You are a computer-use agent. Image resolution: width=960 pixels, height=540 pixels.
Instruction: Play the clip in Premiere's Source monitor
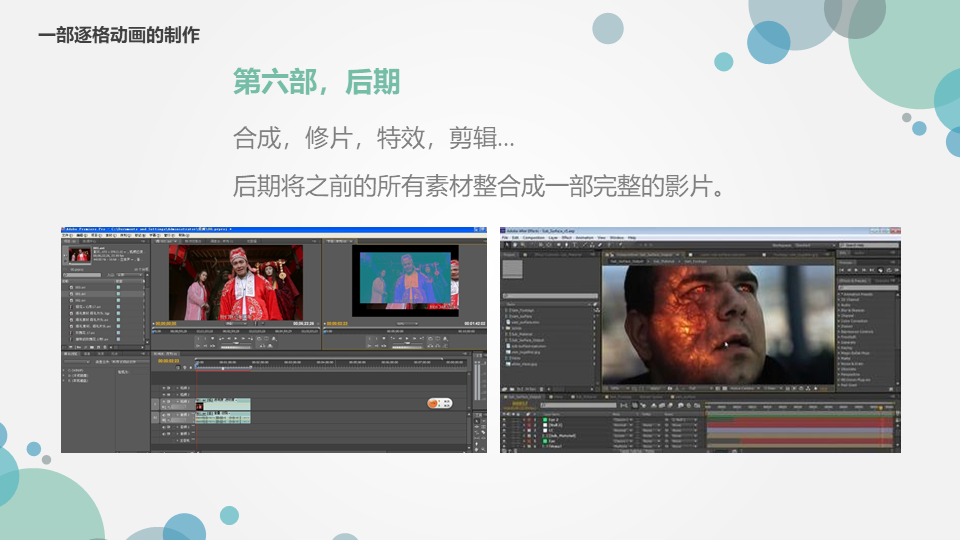pos(236,338)
